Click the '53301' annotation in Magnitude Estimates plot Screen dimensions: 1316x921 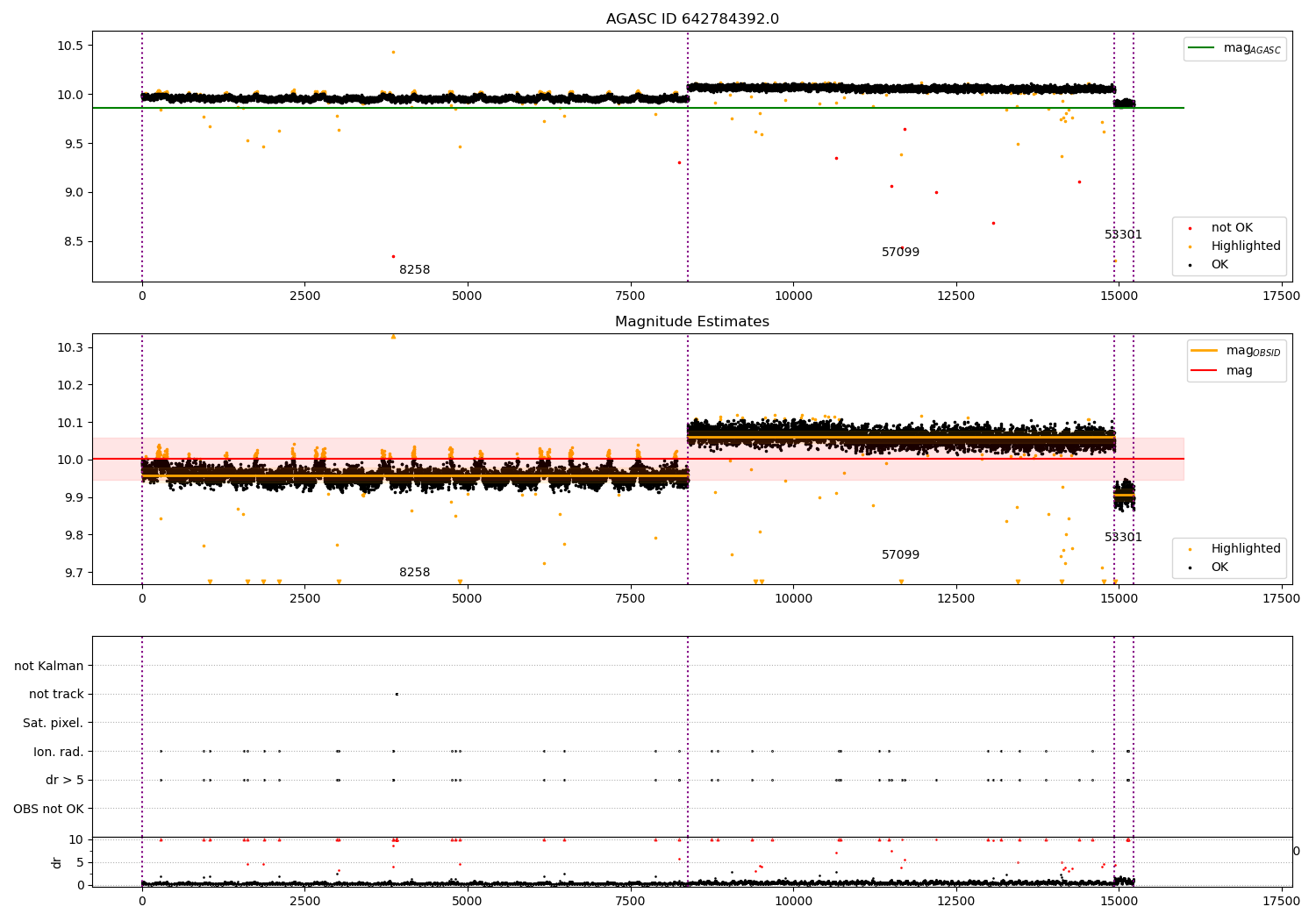(1124, 538)
